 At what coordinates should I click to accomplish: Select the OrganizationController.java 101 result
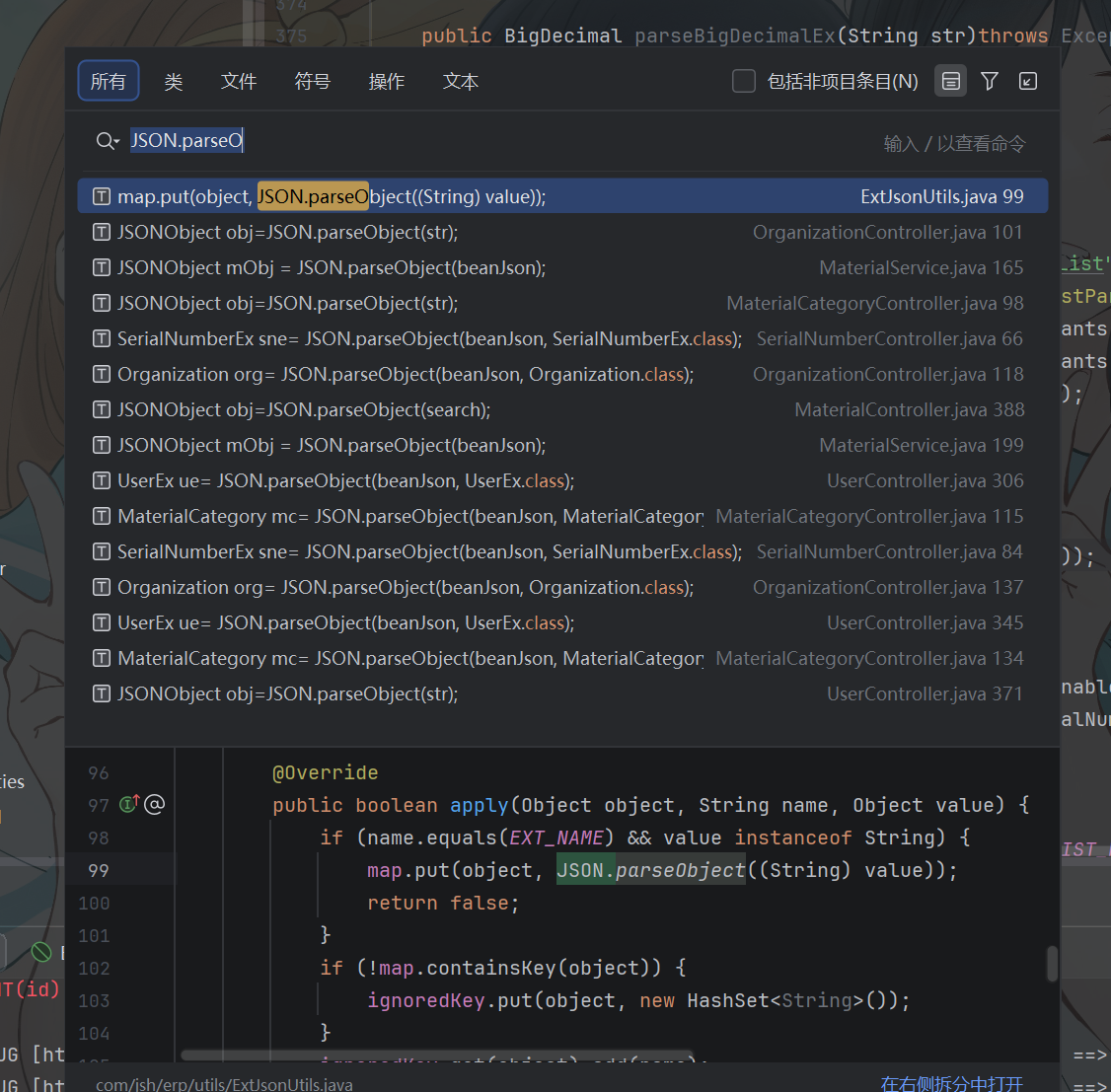click(x=562, y=232)
